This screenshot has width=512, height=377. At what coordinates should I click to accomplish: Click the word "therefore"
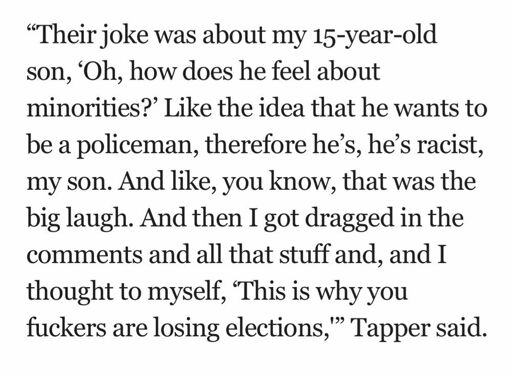pos(256,145)
